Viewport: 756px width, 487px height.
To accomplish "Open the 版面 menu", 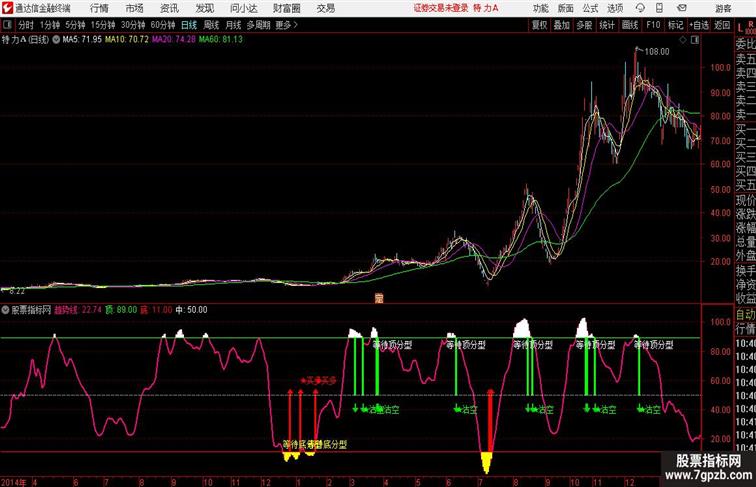I will 566,8.
